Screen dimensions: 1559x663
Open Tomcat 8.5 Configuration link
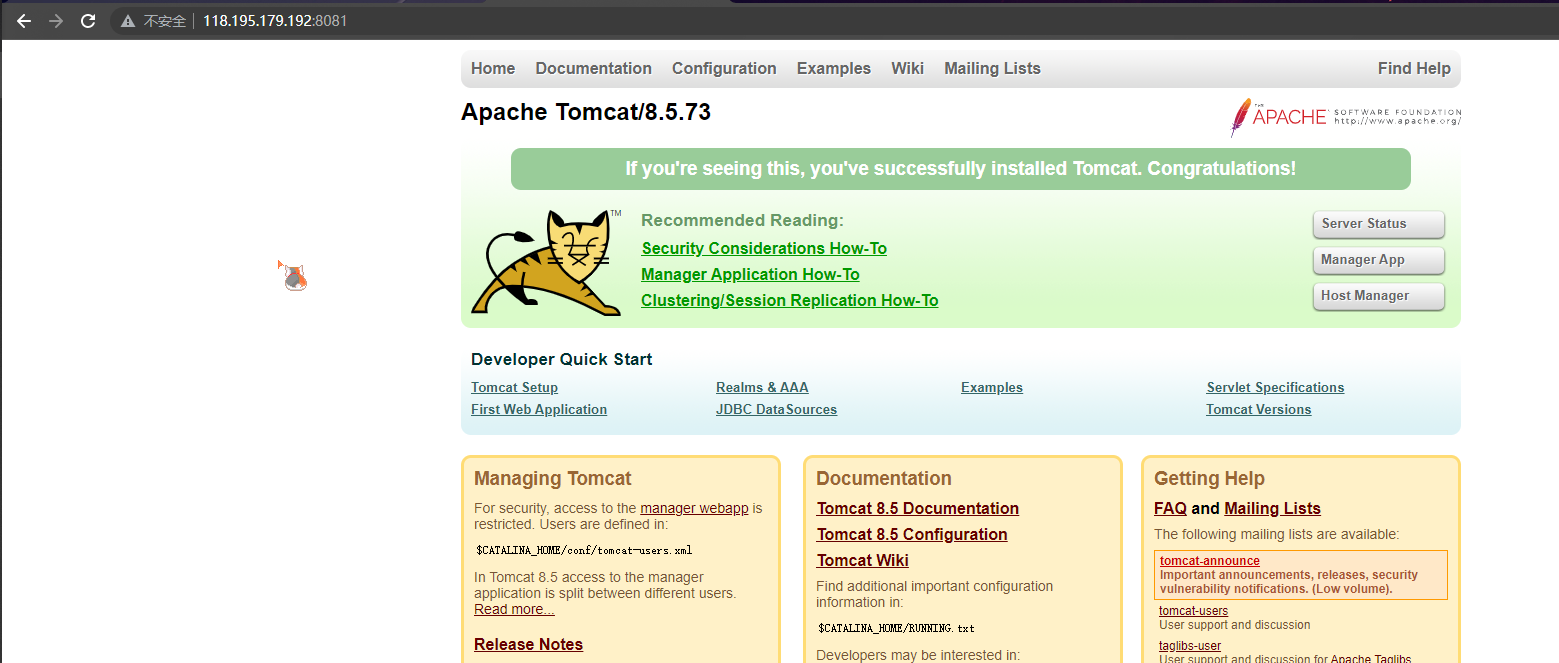click(x=912, y=535)
